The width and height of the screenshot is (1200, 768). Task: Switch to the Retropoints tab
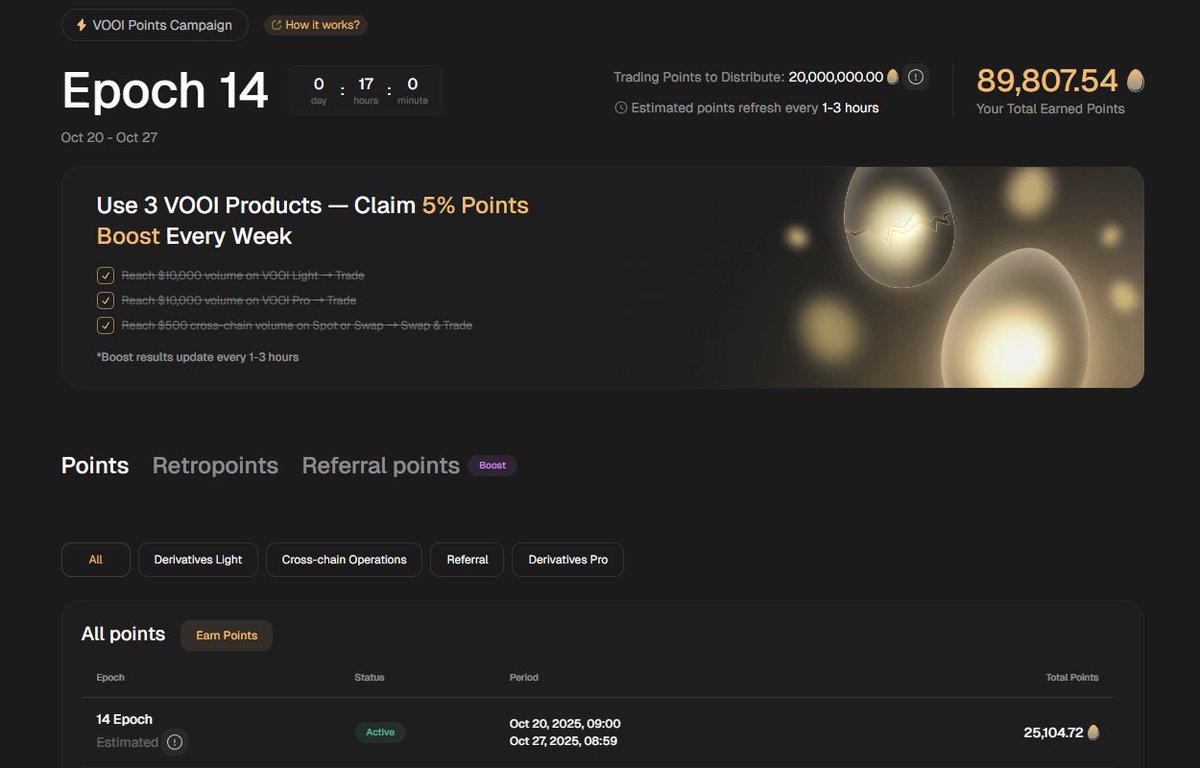[215, 465]
